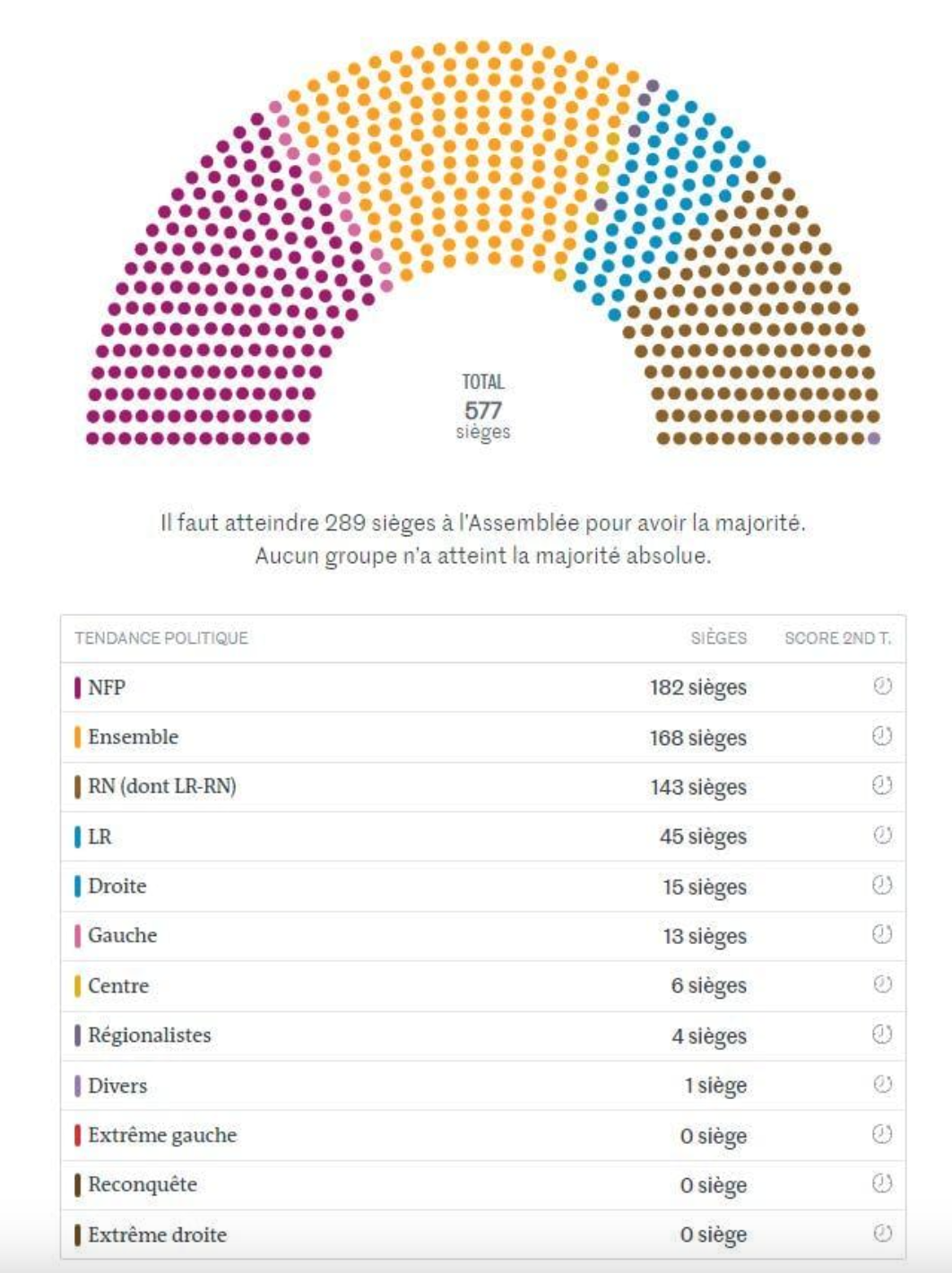Open the Reconquête row score icon

[882, 1183]
